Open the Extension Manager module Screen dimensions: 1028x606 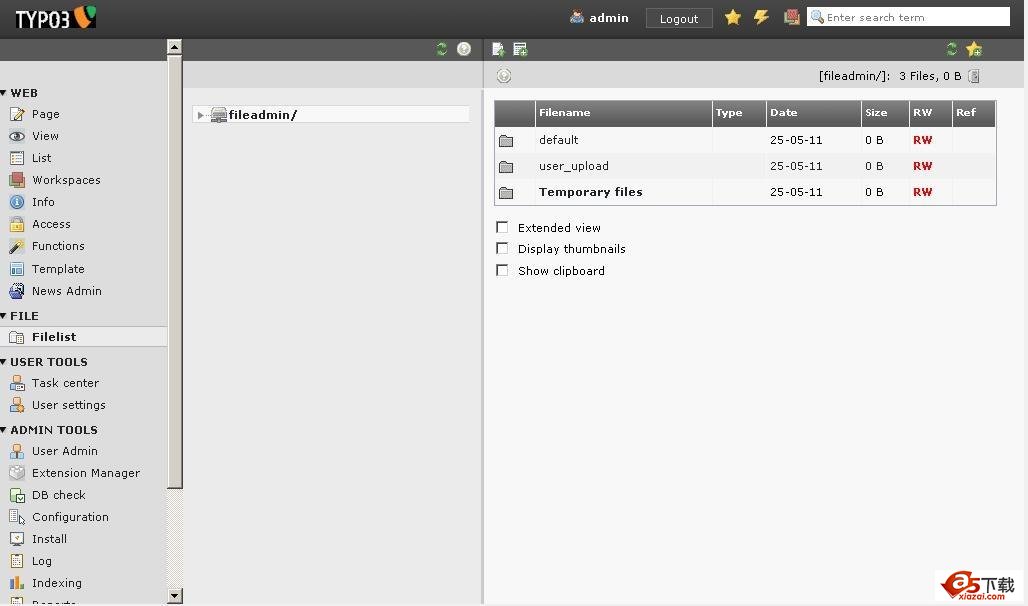pyautogui.click(x=86, y=473)
